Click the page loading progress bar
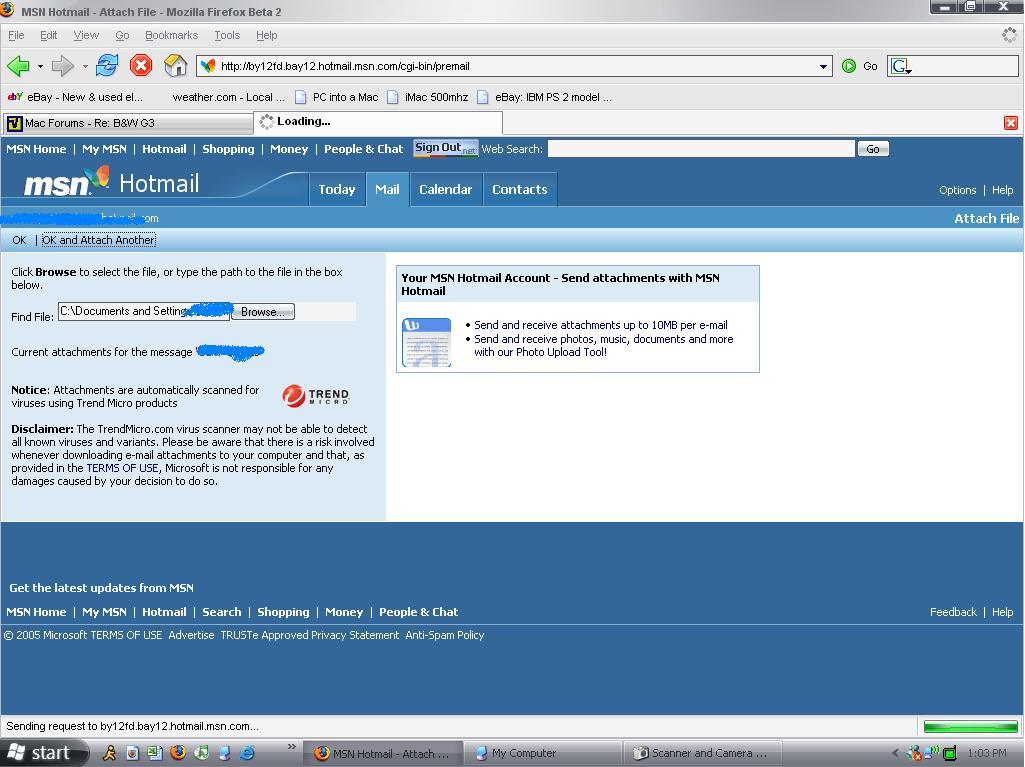 970,726
